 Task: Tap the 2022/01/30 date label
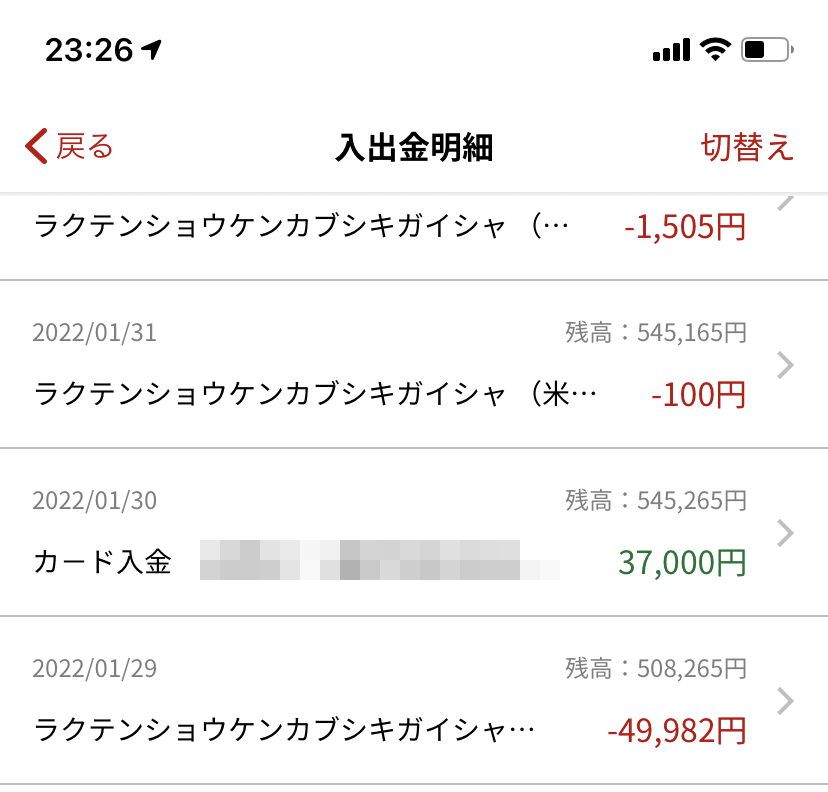[94, 500]
